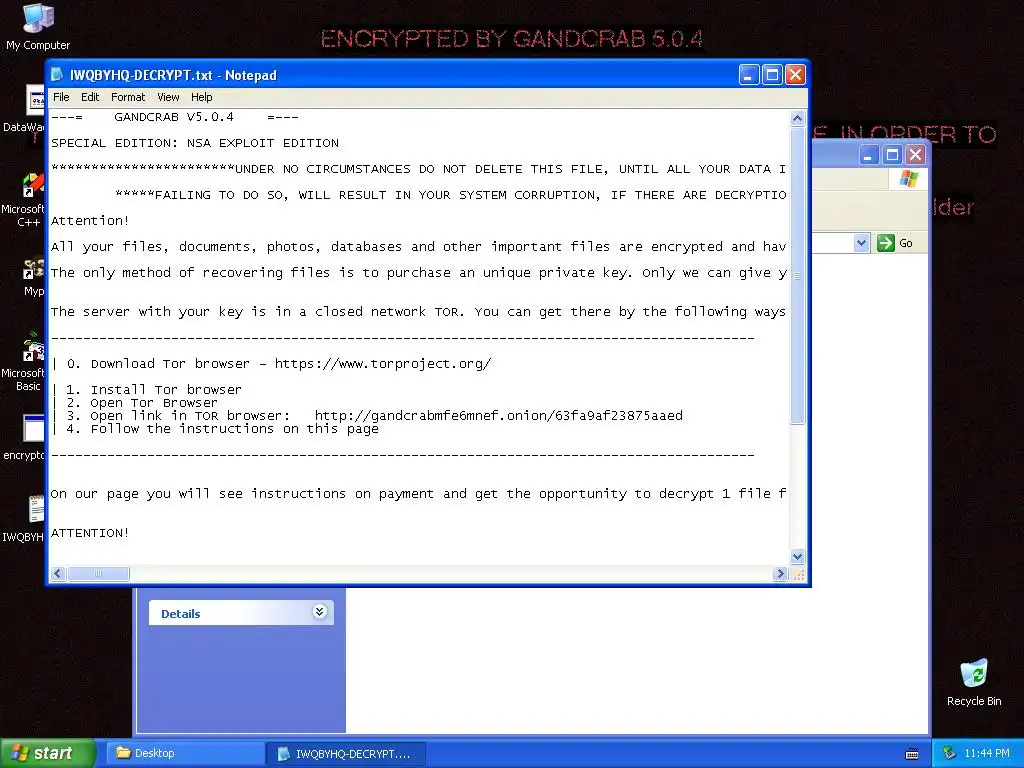Open the Notepad Edit menu

pos(90,97)
